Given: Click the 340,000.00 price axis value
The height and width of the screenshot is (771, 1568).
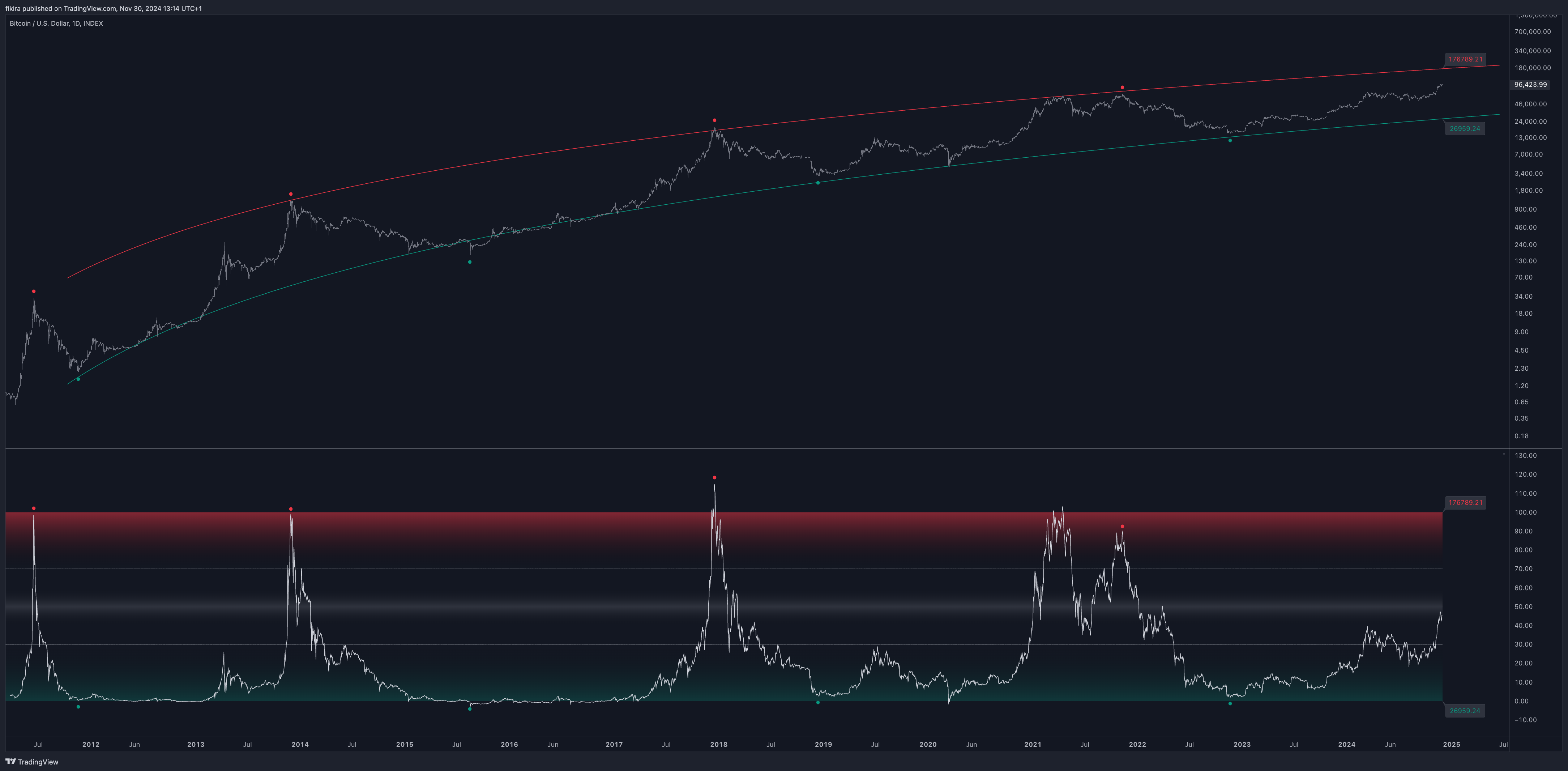Looking at the screenshot, I should 1533,51.
